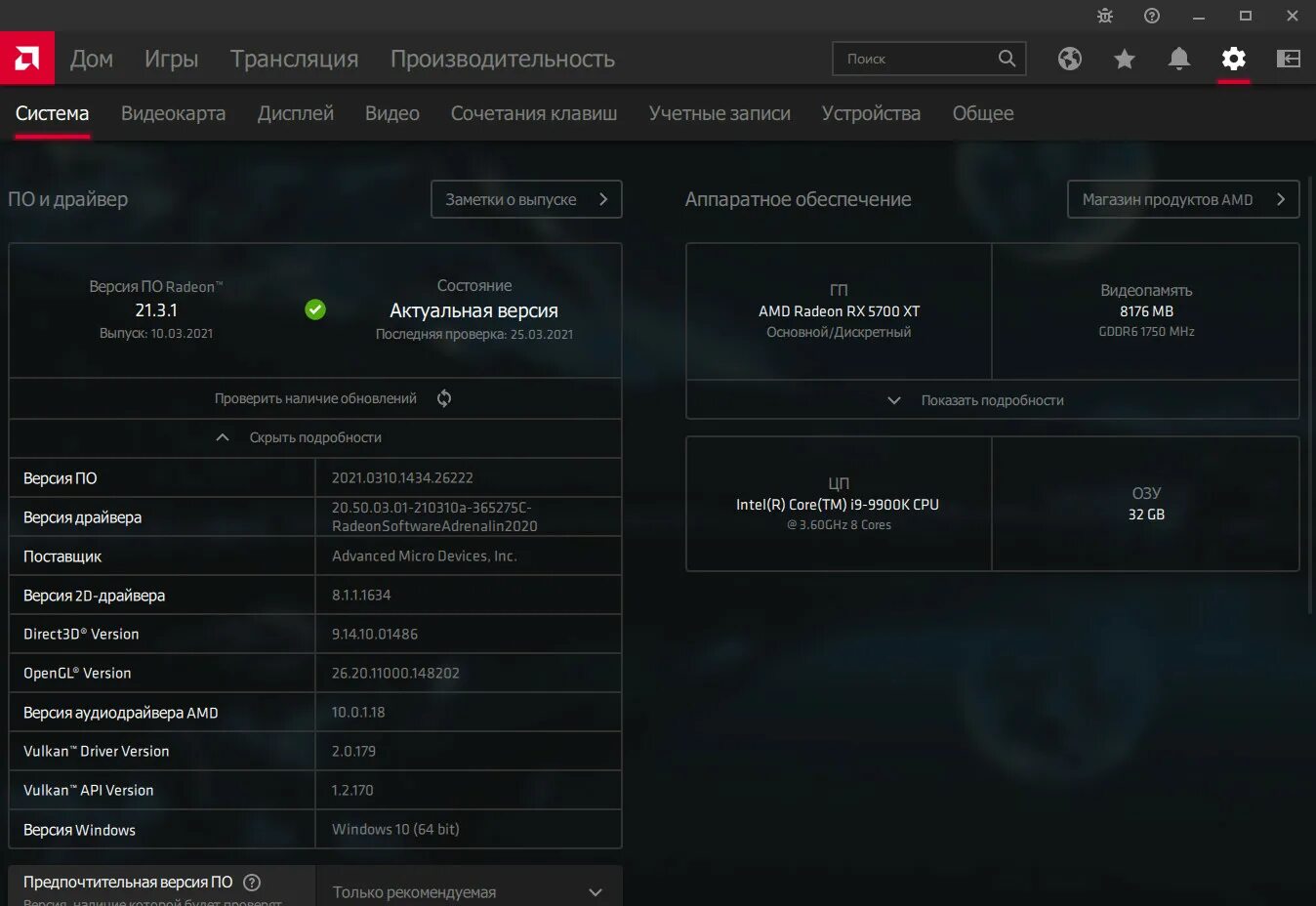Open the web browser globe icon

pyautogui.click(x=1070, y=59)
